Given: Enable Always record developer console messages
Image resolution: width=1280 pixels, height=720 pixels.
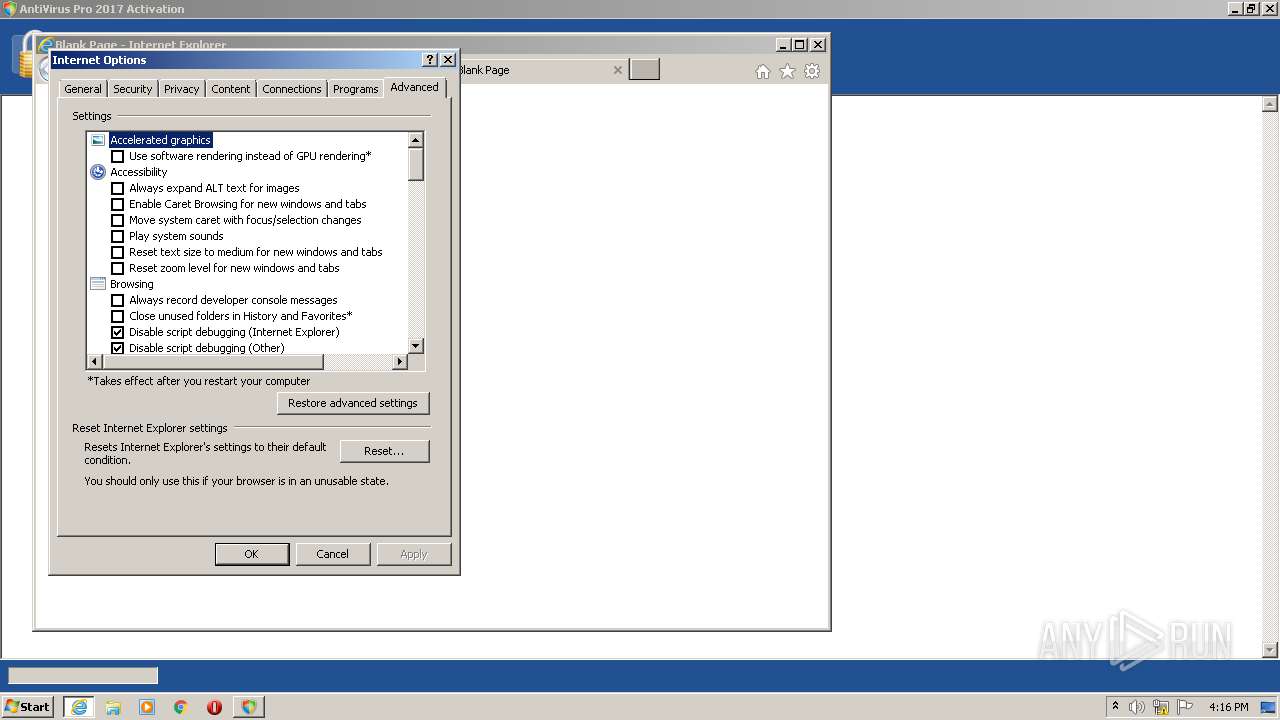Looking at the screenshot, I should 117,300.
